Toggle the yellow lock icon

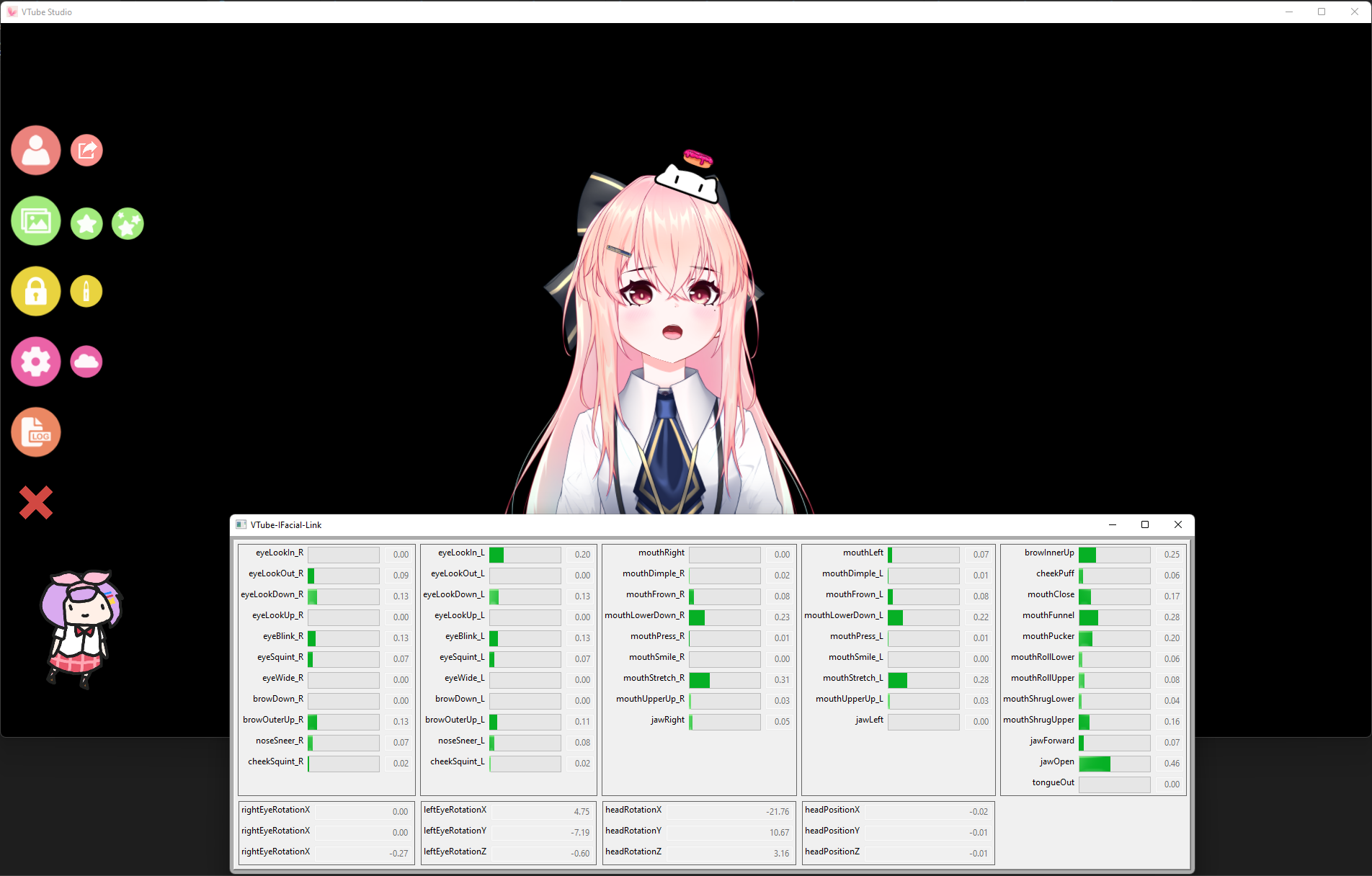point(36,291)
